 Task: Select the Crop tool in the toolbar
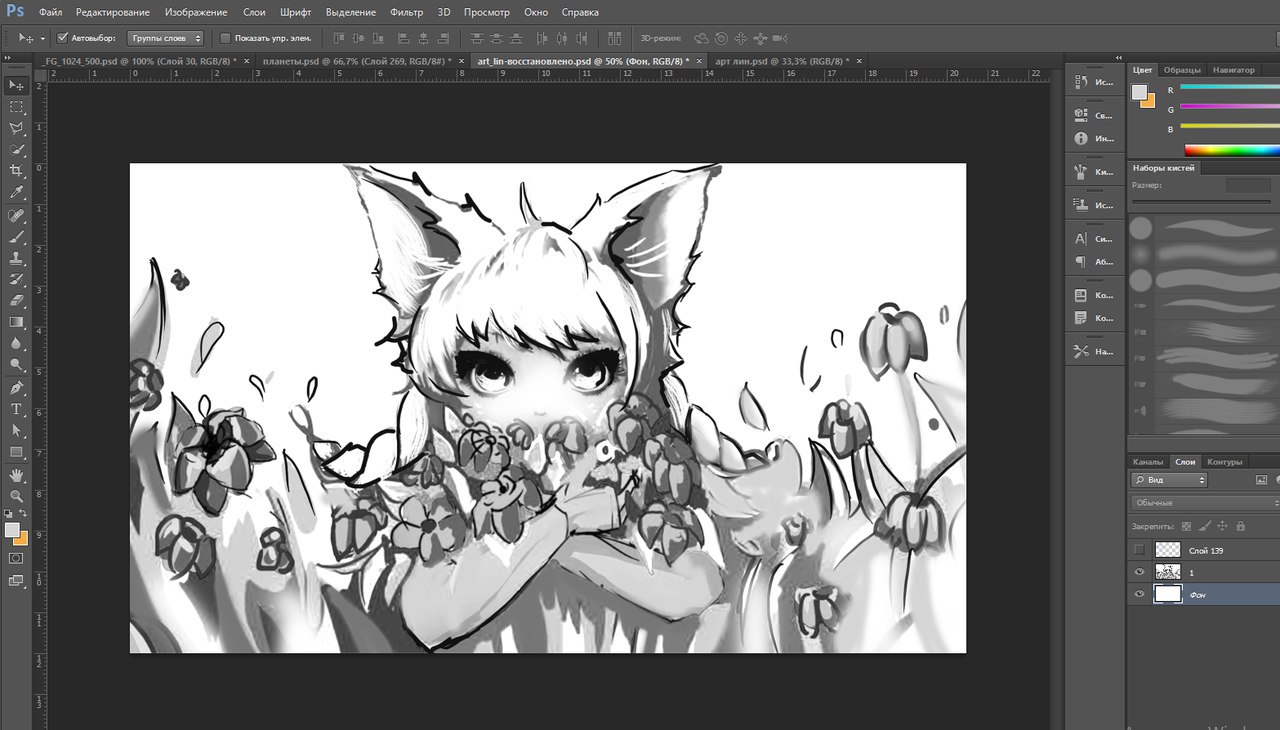(x=16, y=171)
